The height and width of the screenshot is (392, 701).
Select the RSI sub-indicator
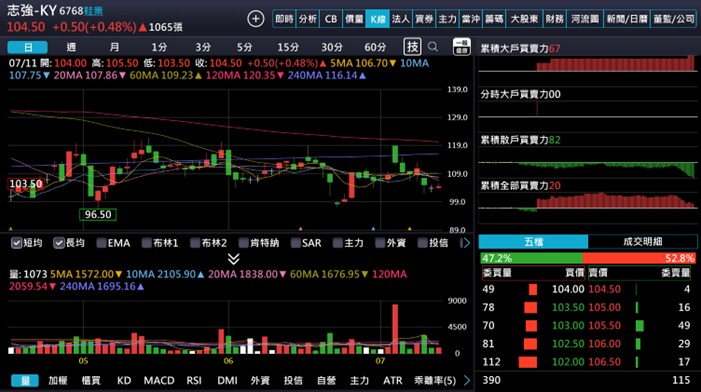(194, 380)
